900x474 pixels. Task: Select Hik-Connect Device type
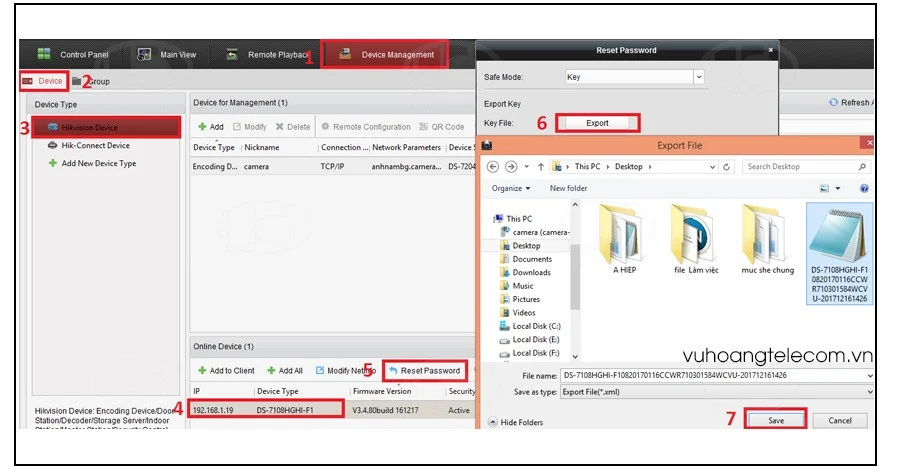click(x=89, y=145)
